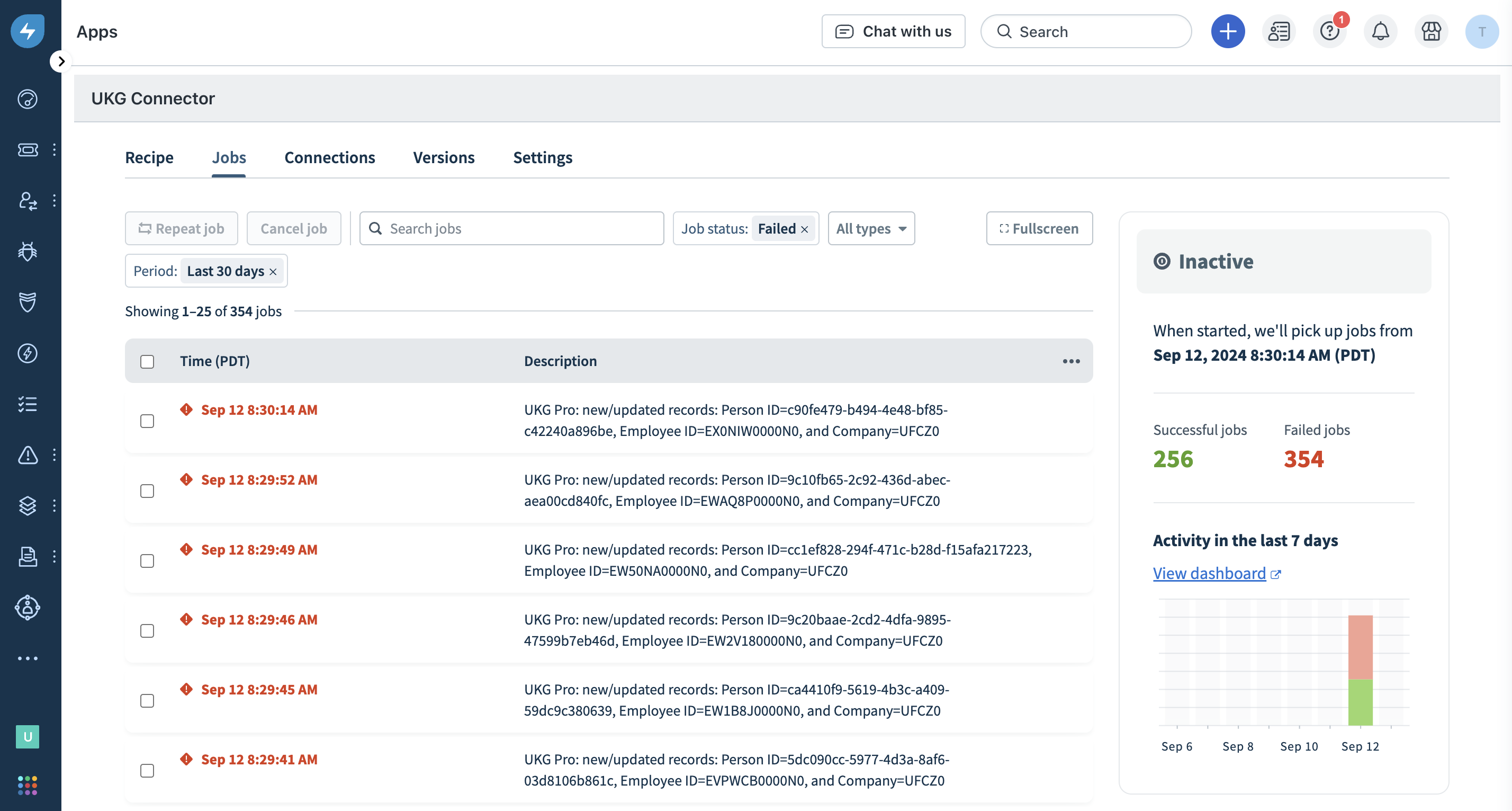
Task: Switch to the Connections tab
Action: (x=329, y=157)
